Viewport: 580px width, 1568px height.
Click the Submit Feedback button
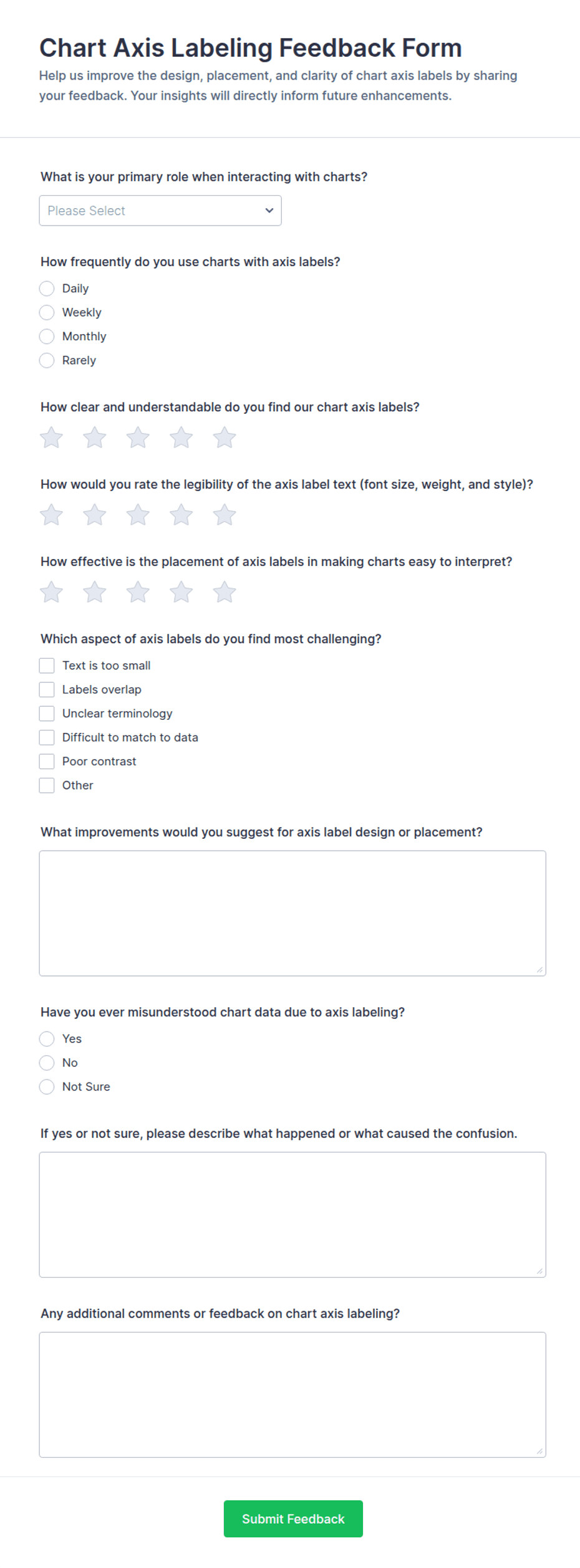point(293,1518)
